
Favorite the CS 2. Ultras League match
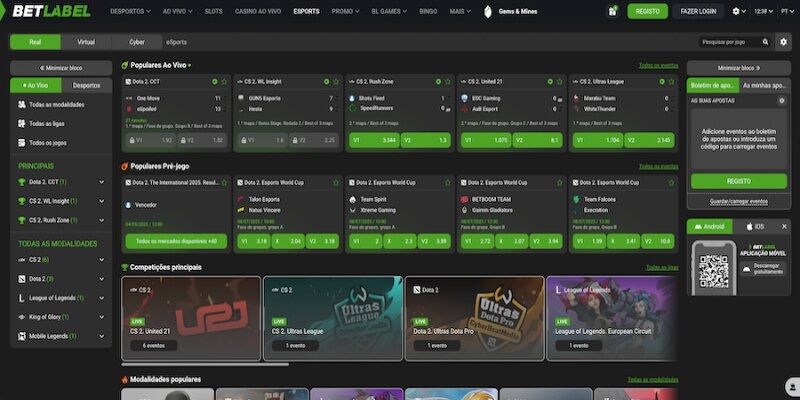click(671, 82)
